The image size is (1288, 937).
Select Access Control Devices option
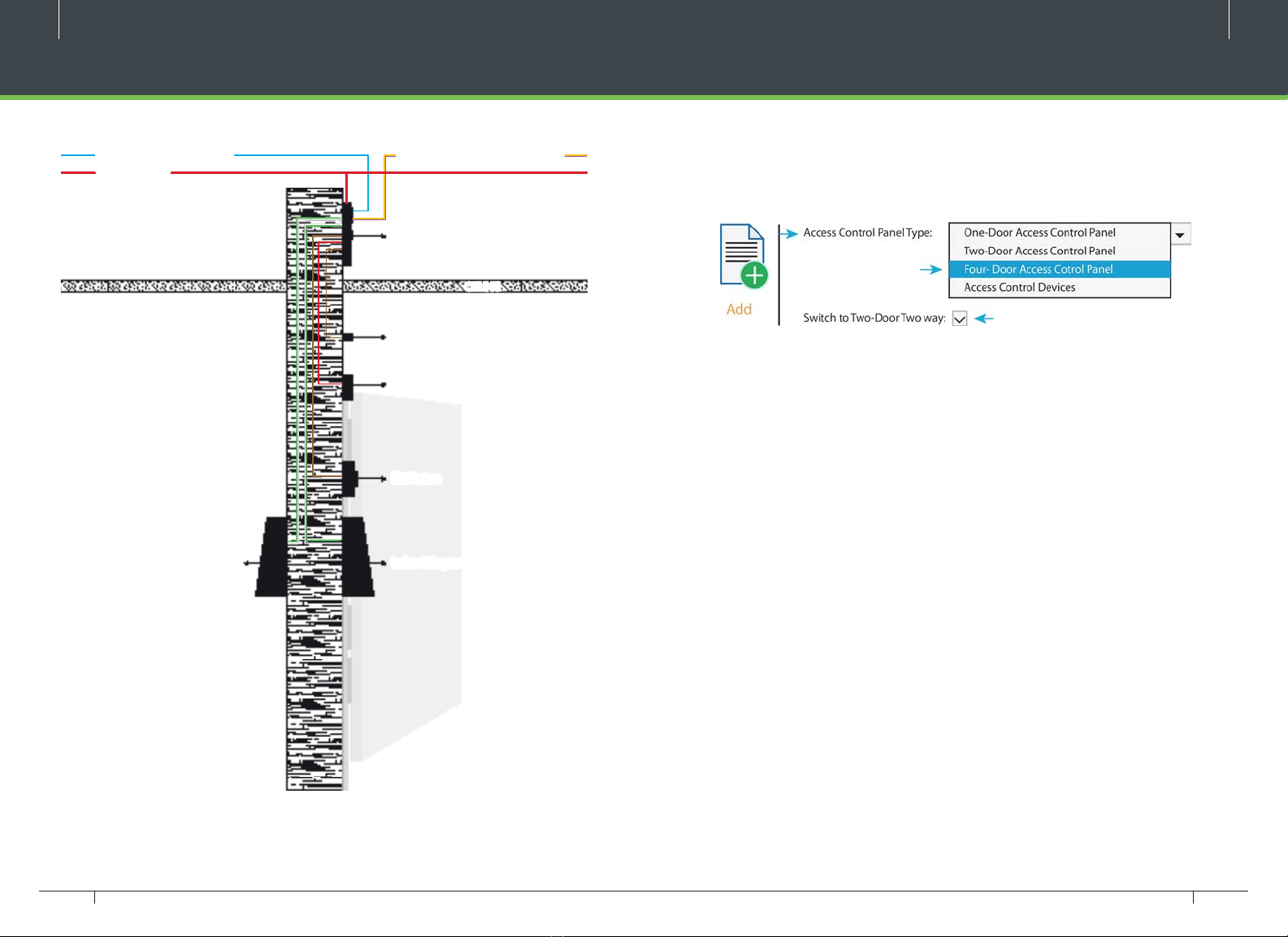(1060, 287)
